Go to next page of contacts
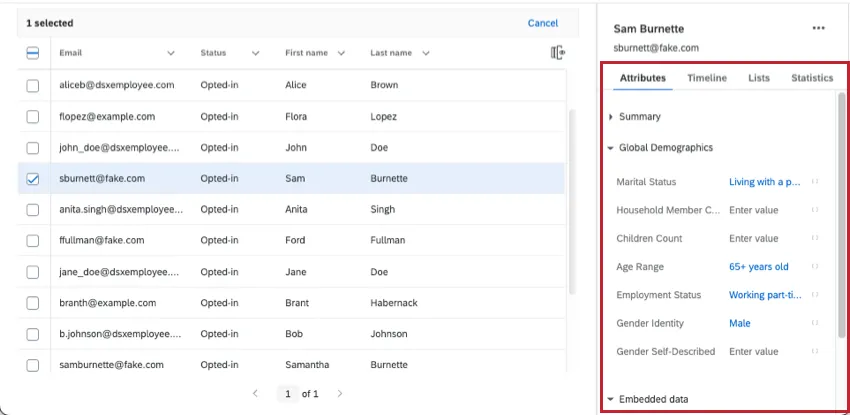Viewport: 850px width, 415px height. (x=340, y=394)
